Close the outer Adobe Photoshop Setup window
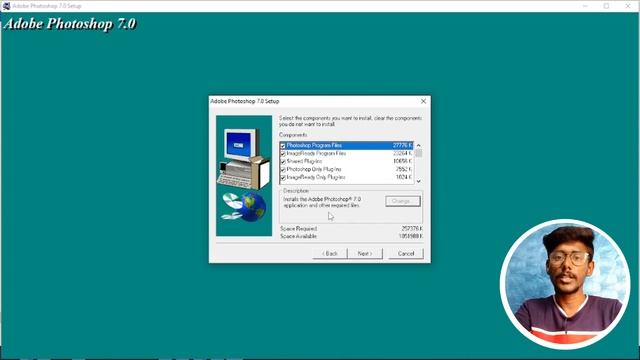The height and width of the screenshot is (360, 640). [628, 6]
